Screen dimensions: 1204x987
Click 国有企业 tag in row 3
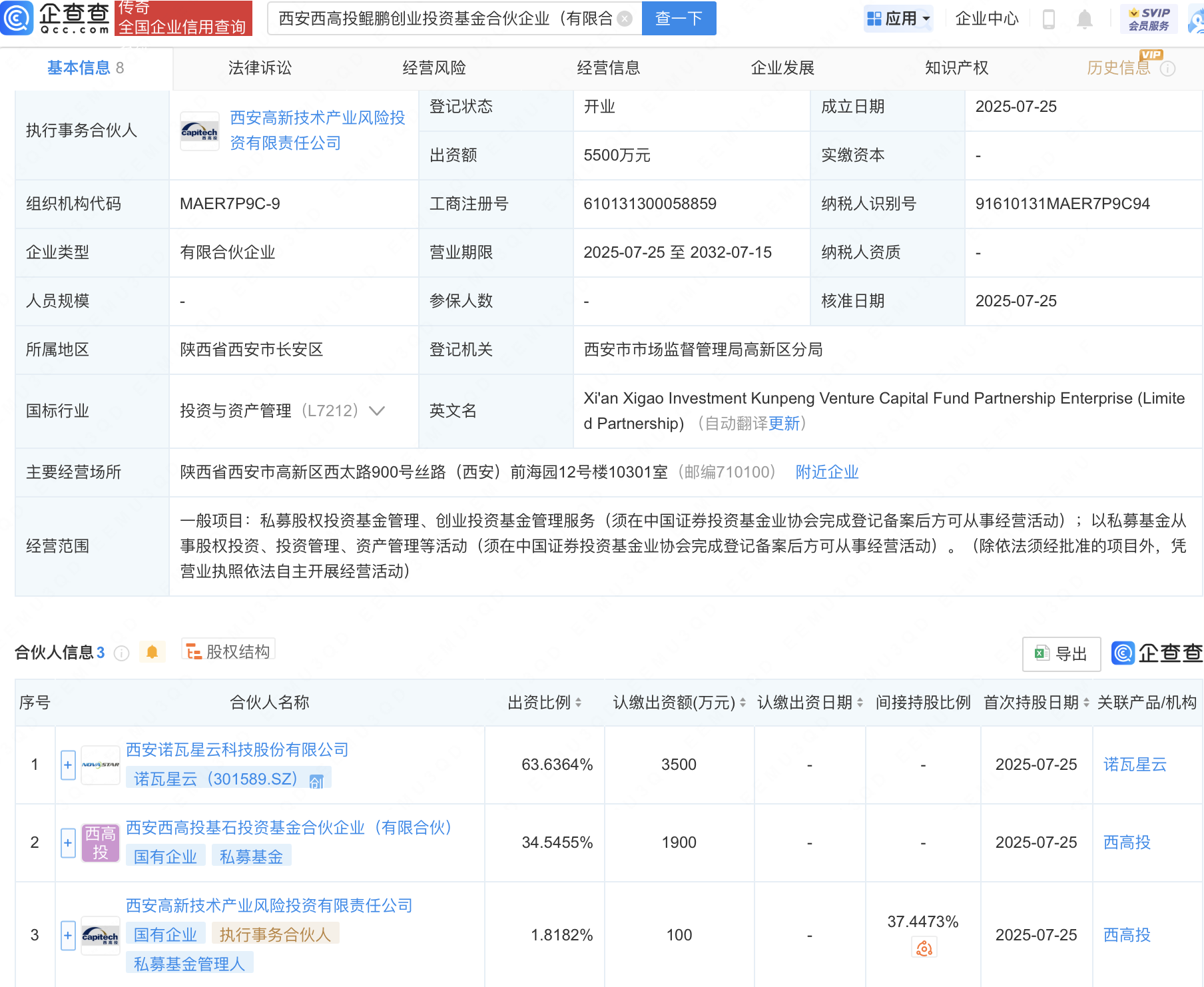166,935
